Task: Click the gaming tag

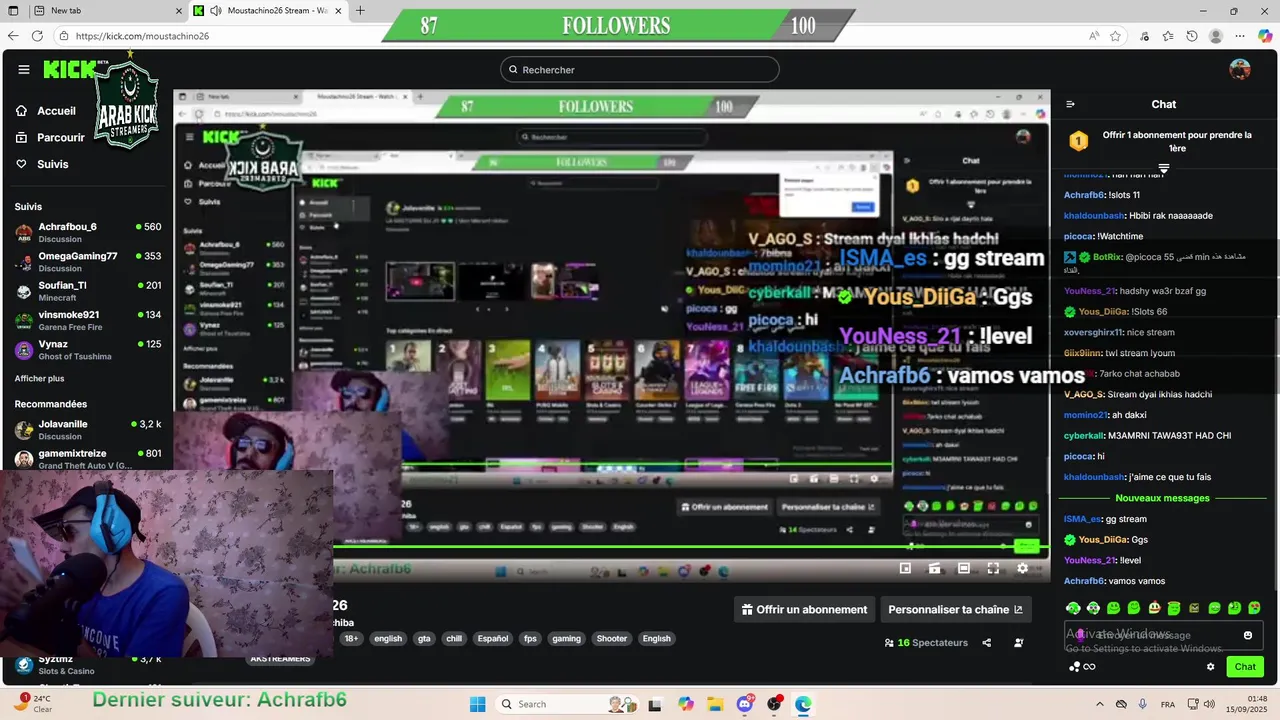Action: (566, 639)
